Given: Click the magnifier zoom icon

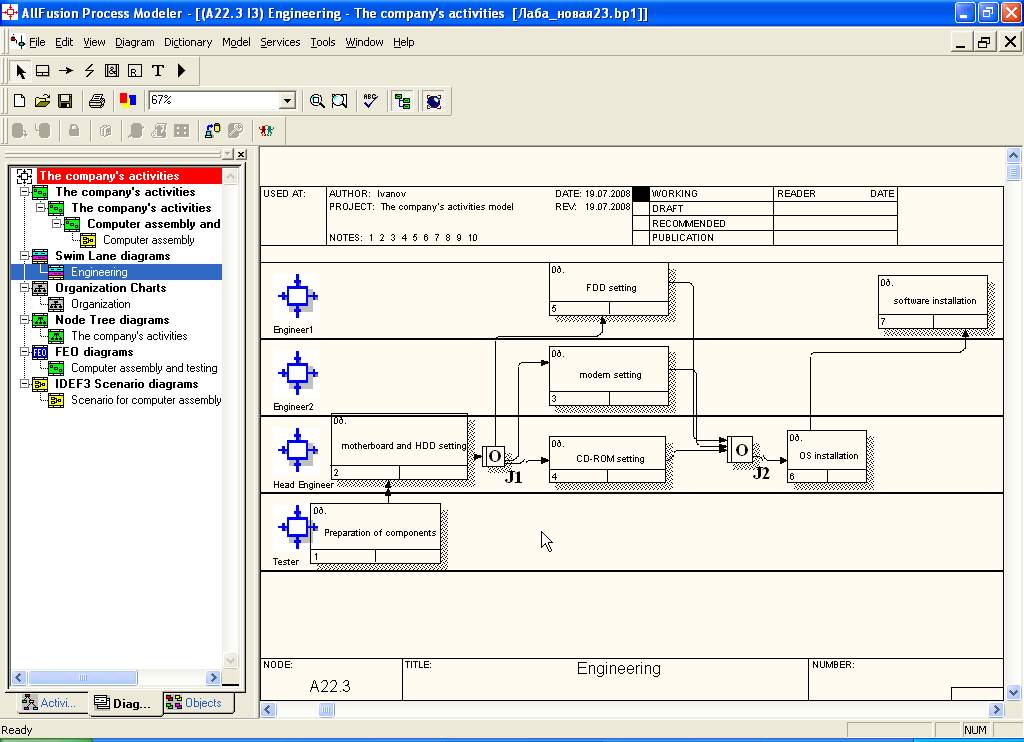Looking at the screenshot, I should click(317, 101).
